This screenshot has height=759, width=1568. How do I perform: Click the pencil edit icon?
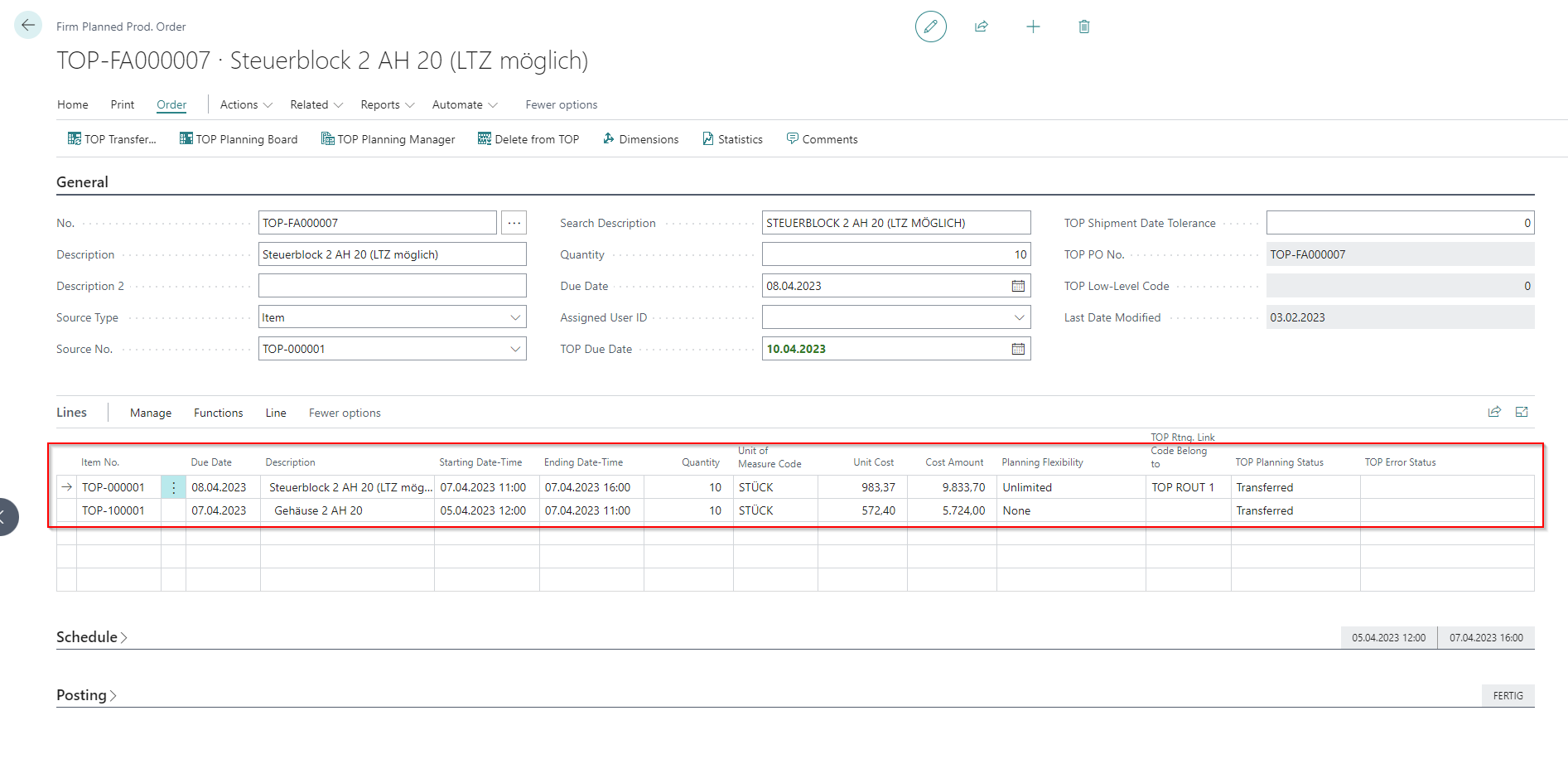click(x=930, y=27)
